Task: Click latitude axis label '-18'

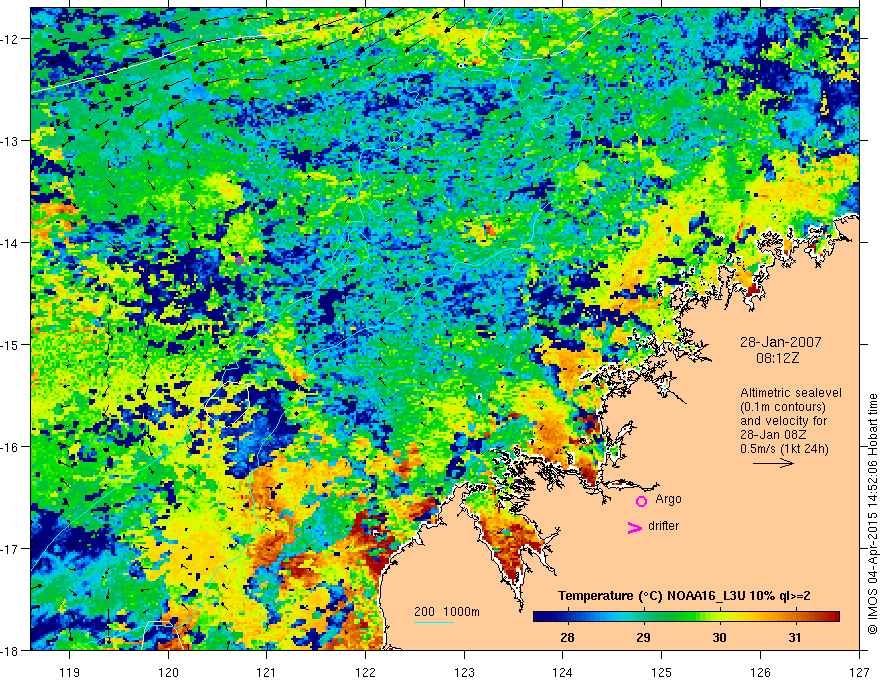Action: point(11,650)
